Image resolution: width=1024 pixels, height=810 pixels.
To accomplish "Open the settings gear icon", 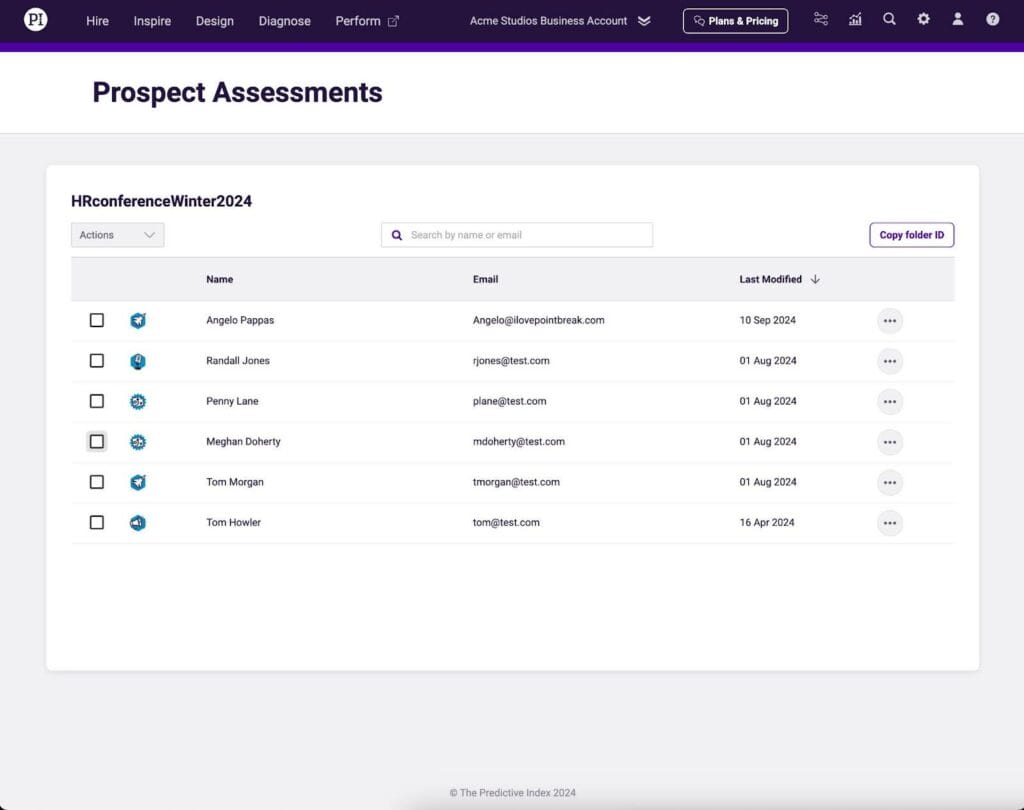I will click(x=923, y=19).
